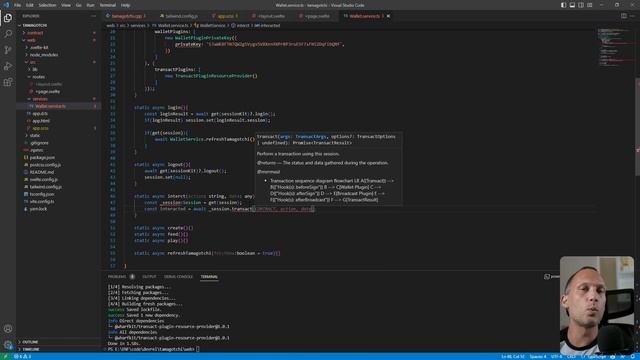The width and height of the screenshot is (640, 360).
Task: Open the Selection menu
Action: tap(47, 5)
